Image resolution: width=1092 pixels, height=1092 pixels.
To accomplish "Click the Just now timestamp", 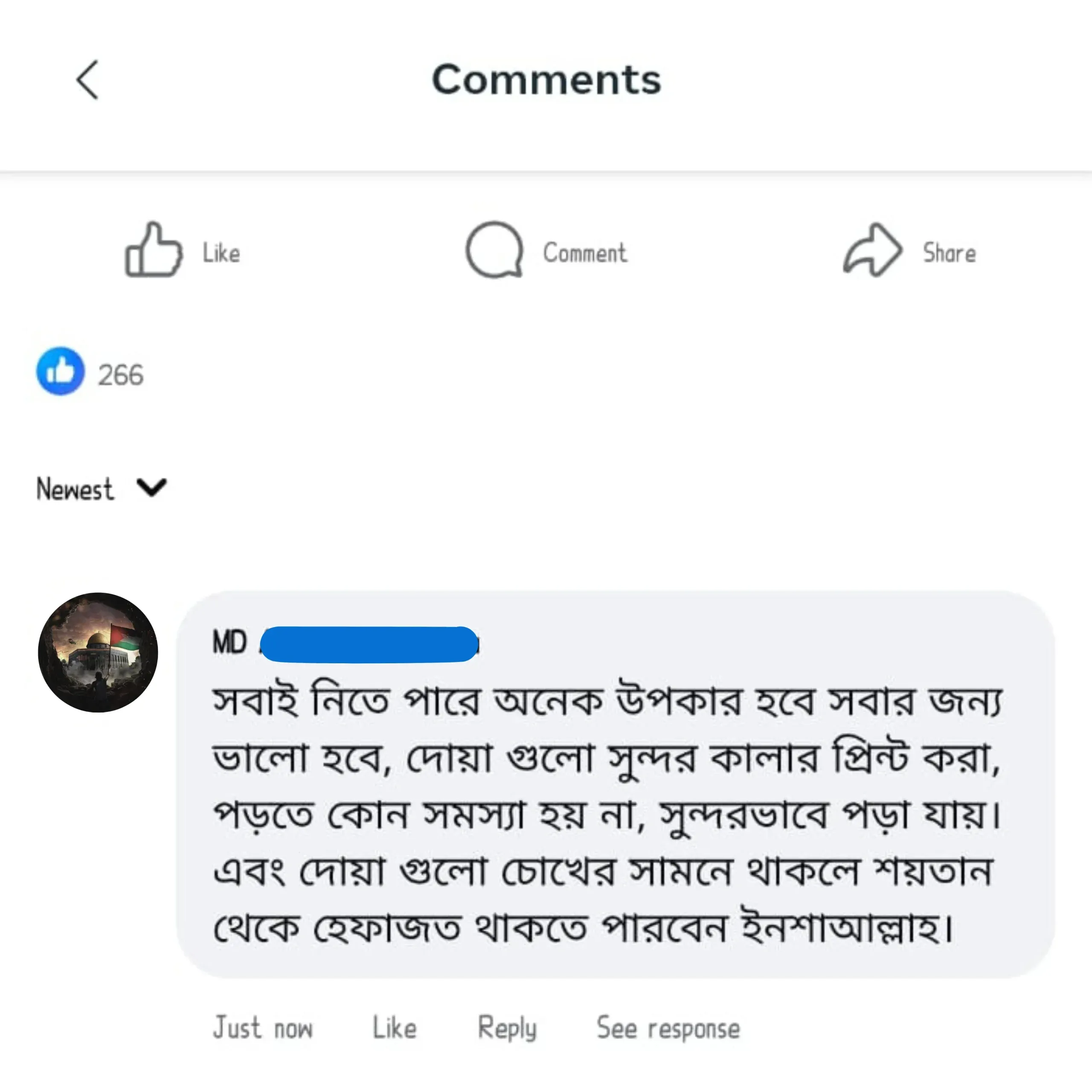I will 263,1028.
